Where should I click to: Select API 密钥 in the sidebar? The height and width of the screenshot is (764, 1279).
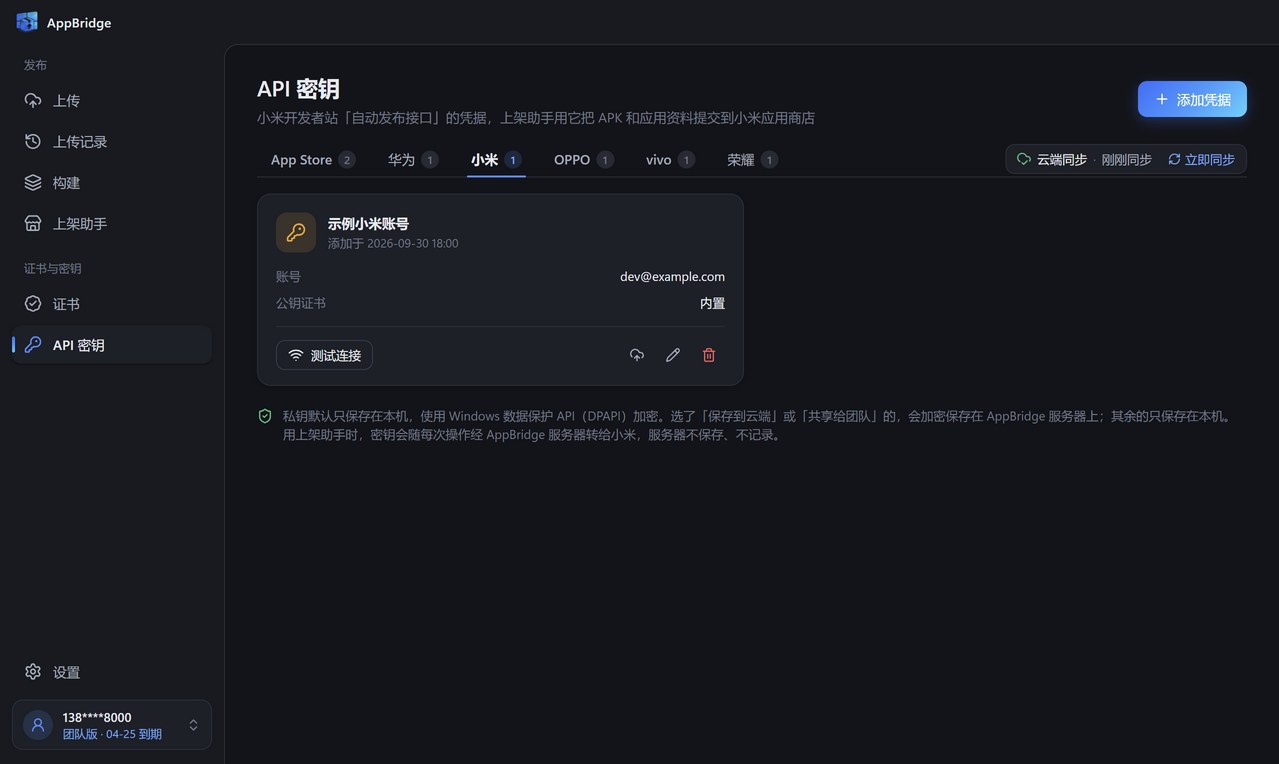click(x=112, y=345)
